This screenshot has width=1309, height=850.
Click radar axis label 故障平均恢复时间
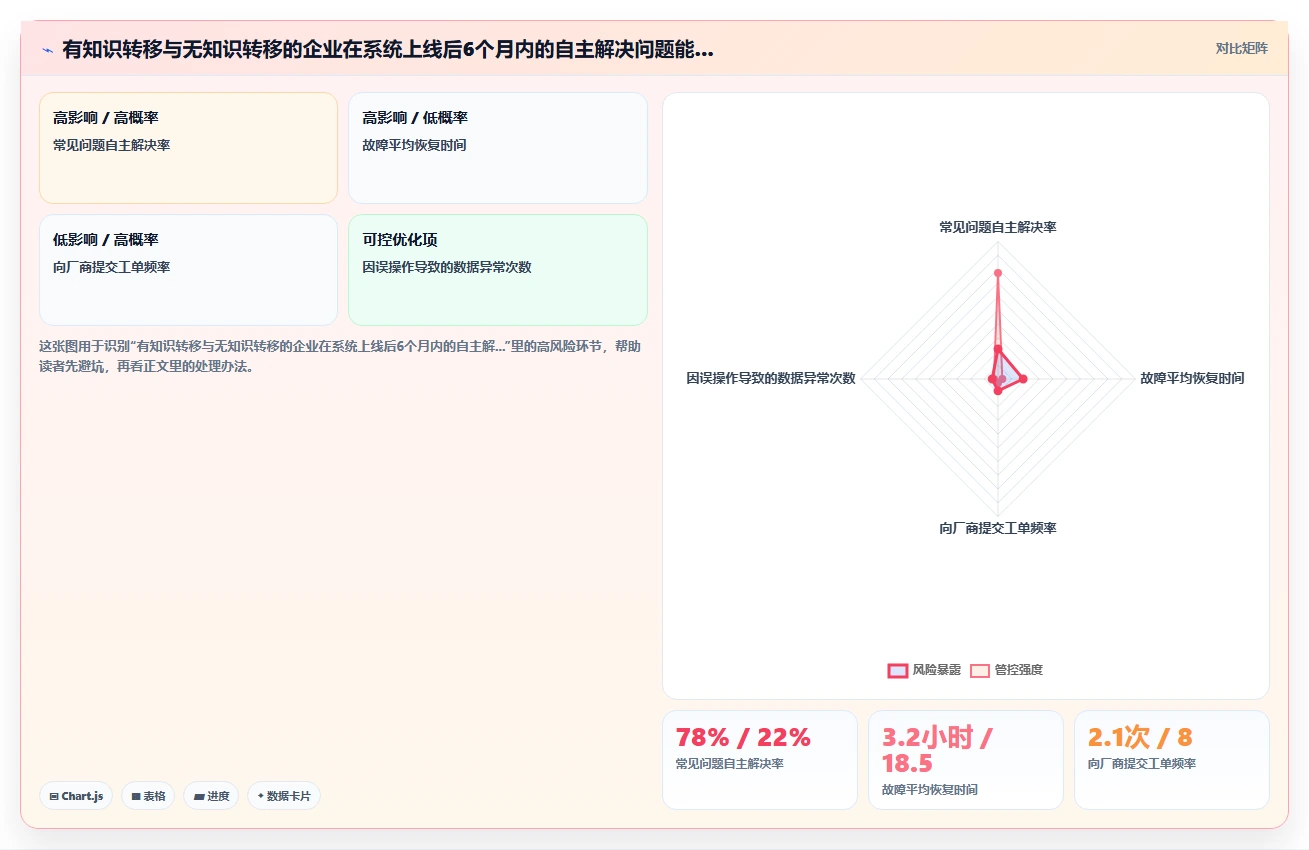point(1192,378)
